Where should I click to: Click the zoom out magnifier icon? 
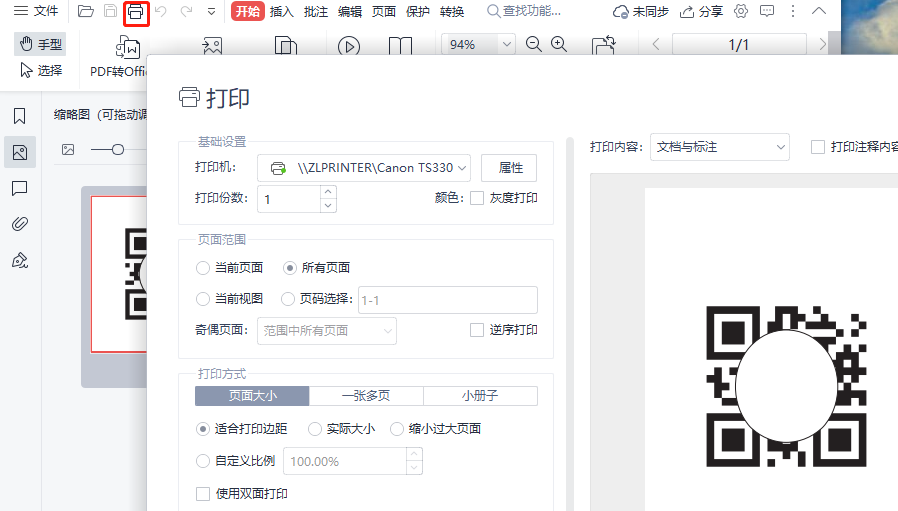(x=533, y=45)
